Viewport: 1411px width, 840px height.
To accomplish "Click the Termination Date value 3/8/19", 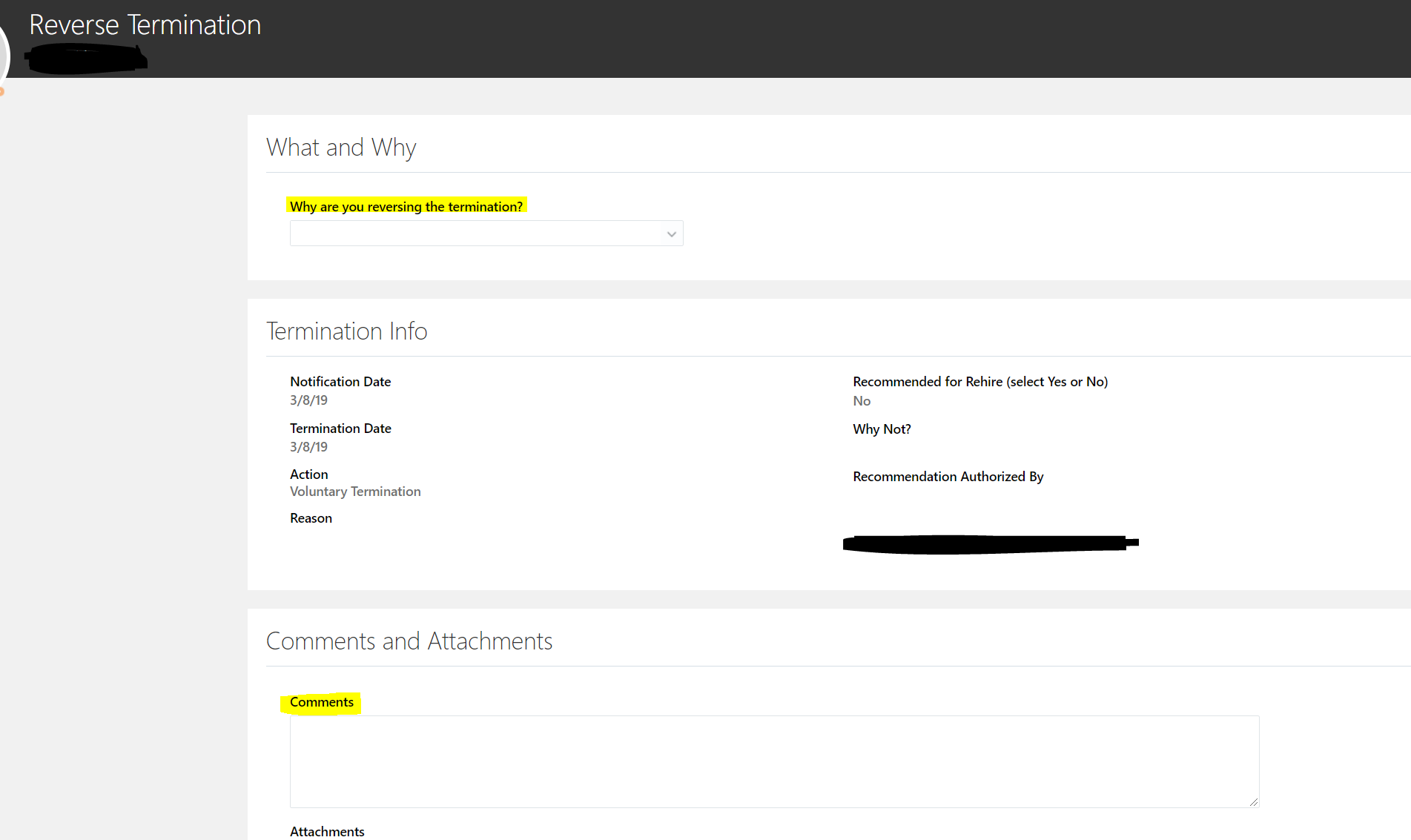I will click(x=308, y=446).
